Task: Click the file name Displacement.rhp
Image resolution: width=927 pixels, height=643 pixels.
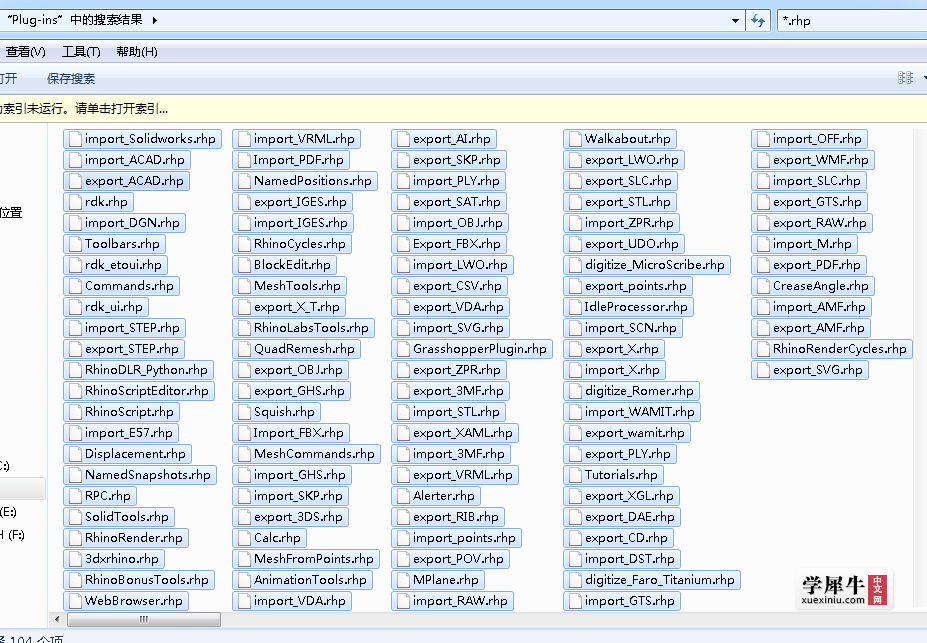Action: coord(135,454)
